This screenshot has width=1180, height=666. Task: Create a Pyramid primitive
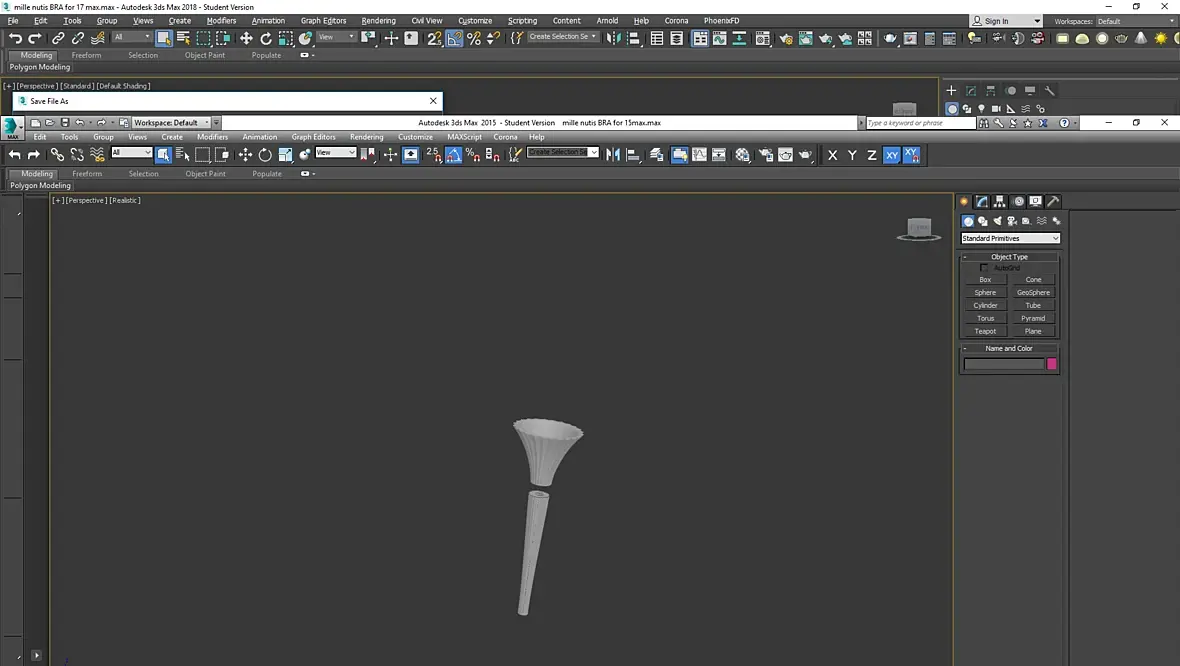(x=1033, y=318)
